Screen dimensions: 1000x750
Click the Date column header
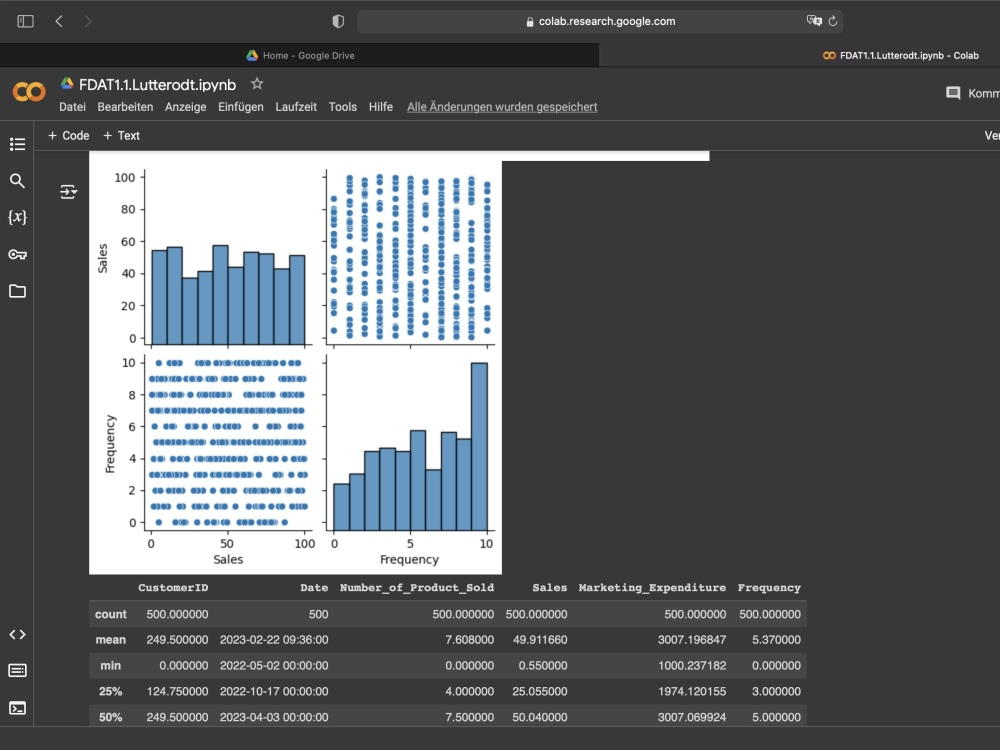314,588
